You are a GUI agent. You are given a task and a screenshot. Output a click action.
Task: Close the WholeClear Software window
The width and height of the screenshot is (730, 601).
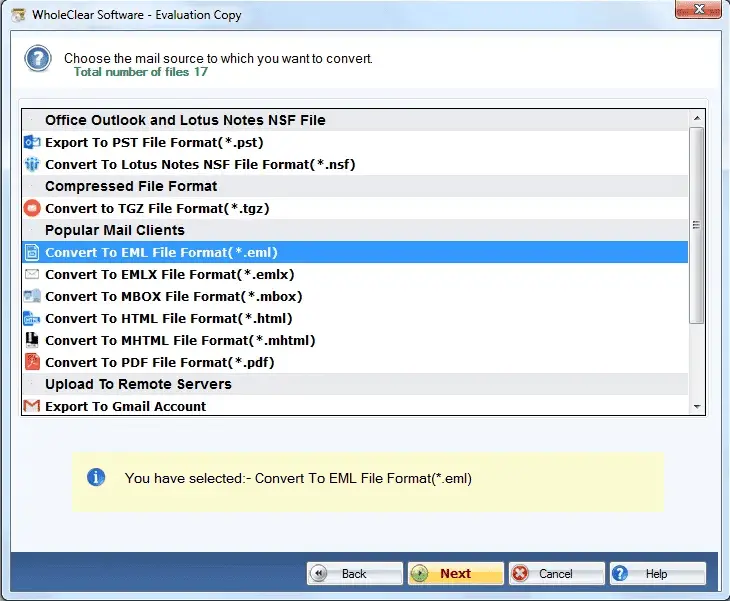(x=698, y=9)
